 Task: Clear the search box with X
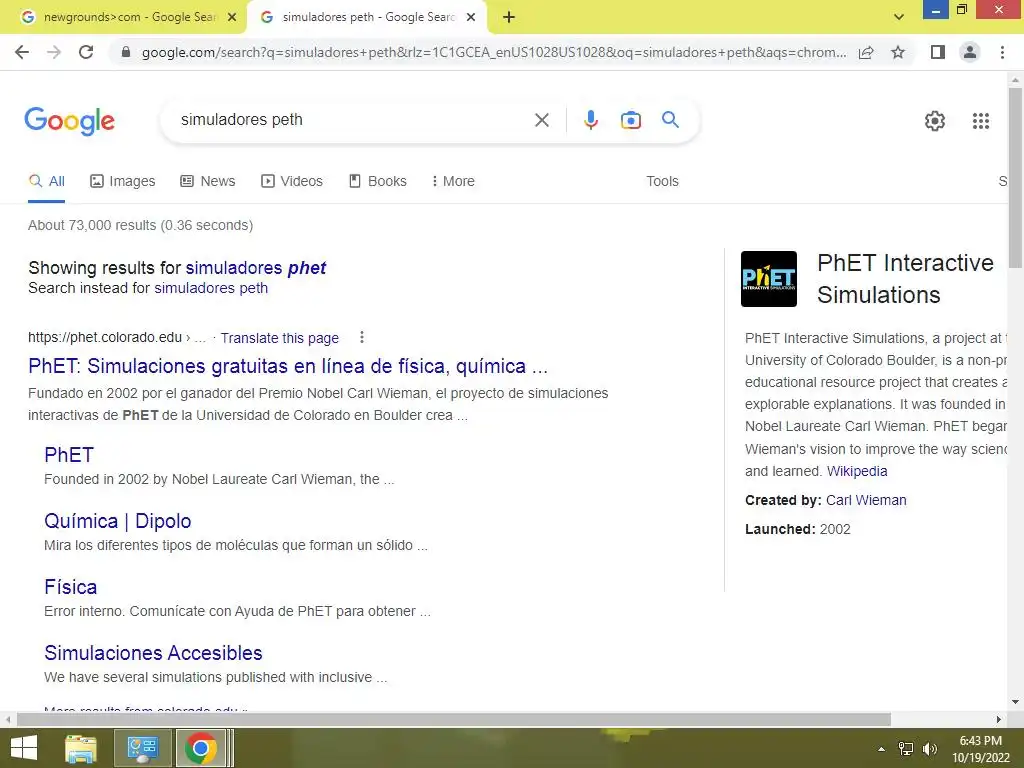pyautogui.click(x=541, y=120)
